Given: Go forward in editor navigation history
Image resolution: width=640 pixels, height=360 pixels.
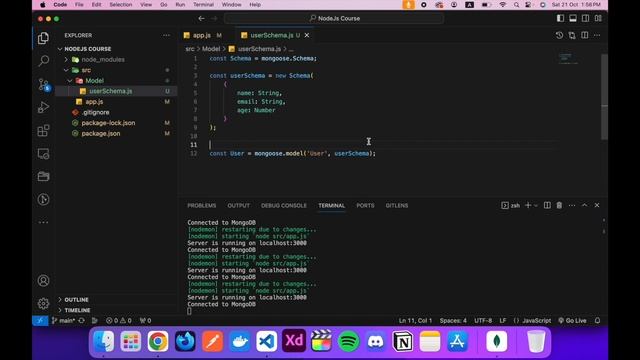Looking at the screenshot, I should [214, 18].
